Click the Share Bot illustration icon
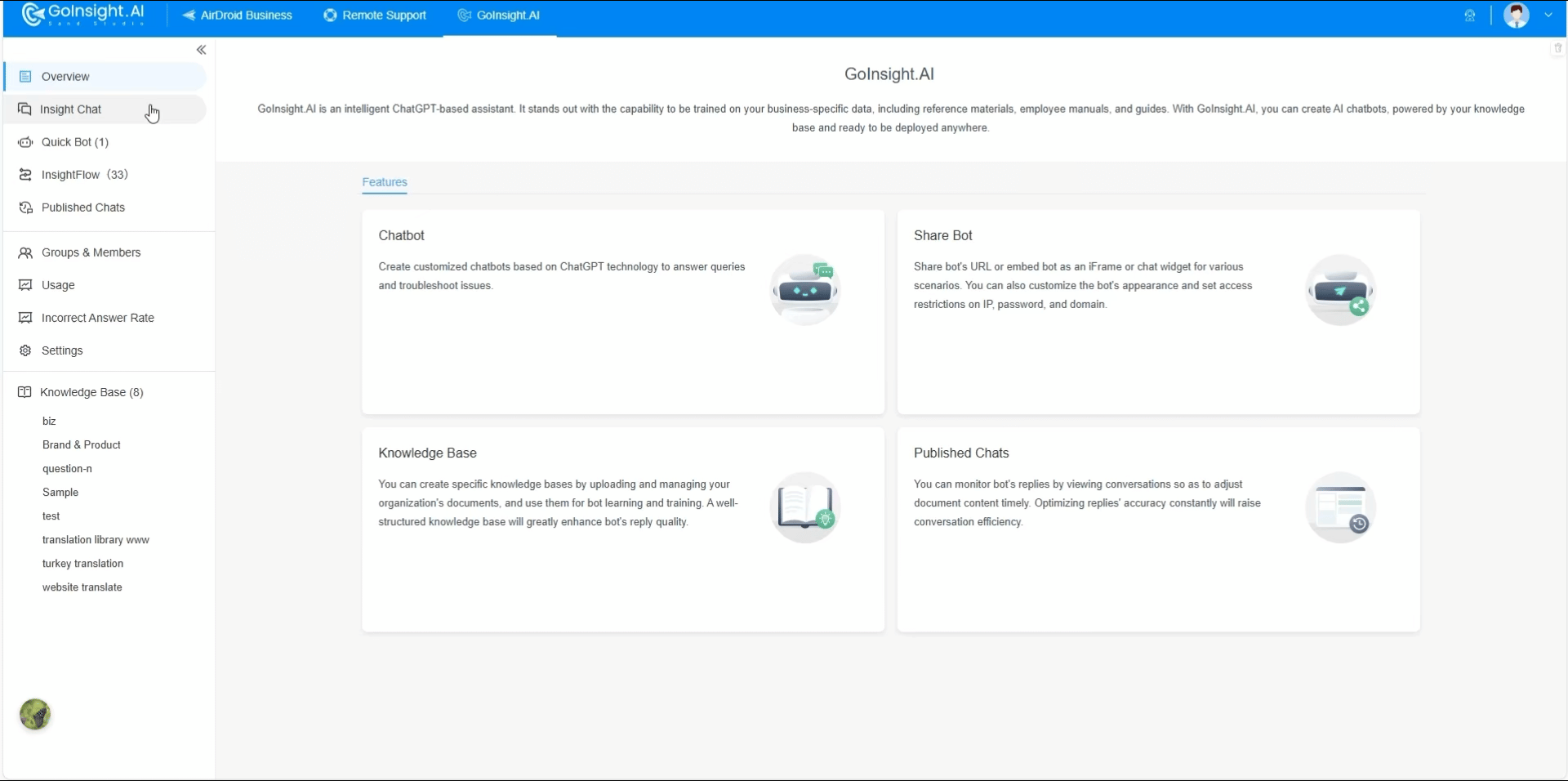Screen dimensions: 1568x781 click(1340, 289)
